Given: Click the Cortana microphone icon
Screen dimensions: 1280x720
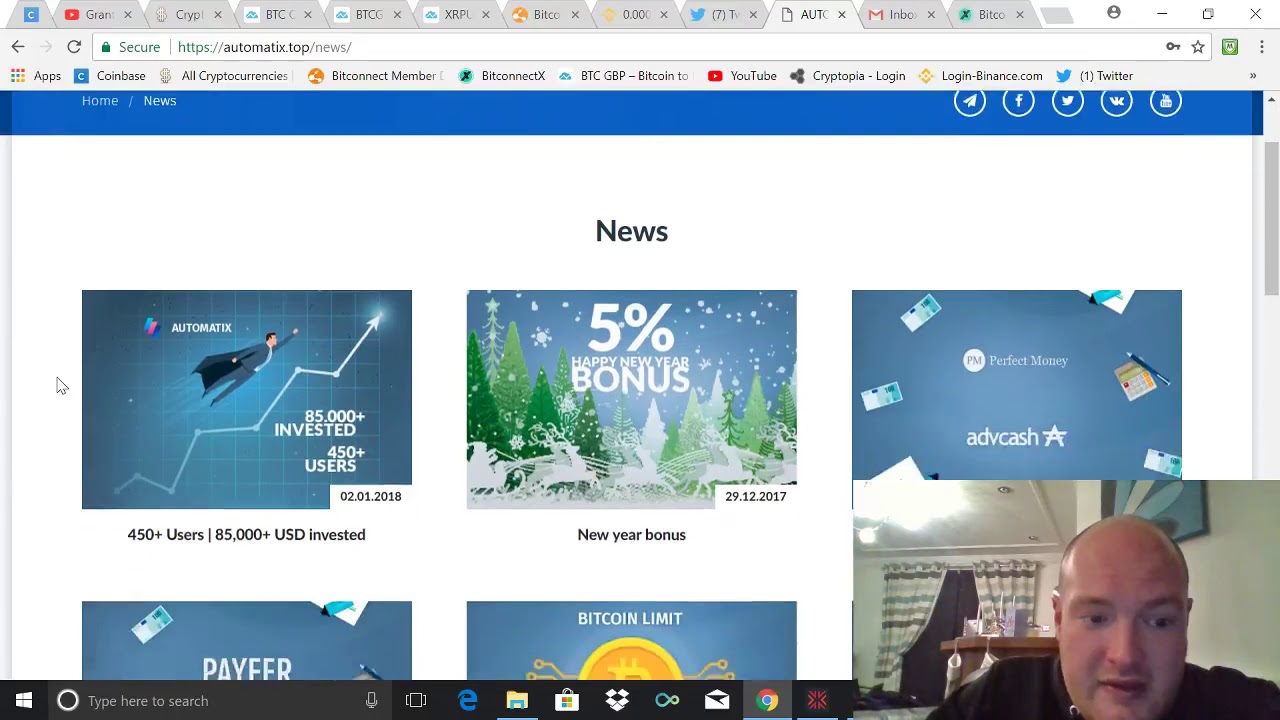Looking at the screenshot, I should [371, 701].
